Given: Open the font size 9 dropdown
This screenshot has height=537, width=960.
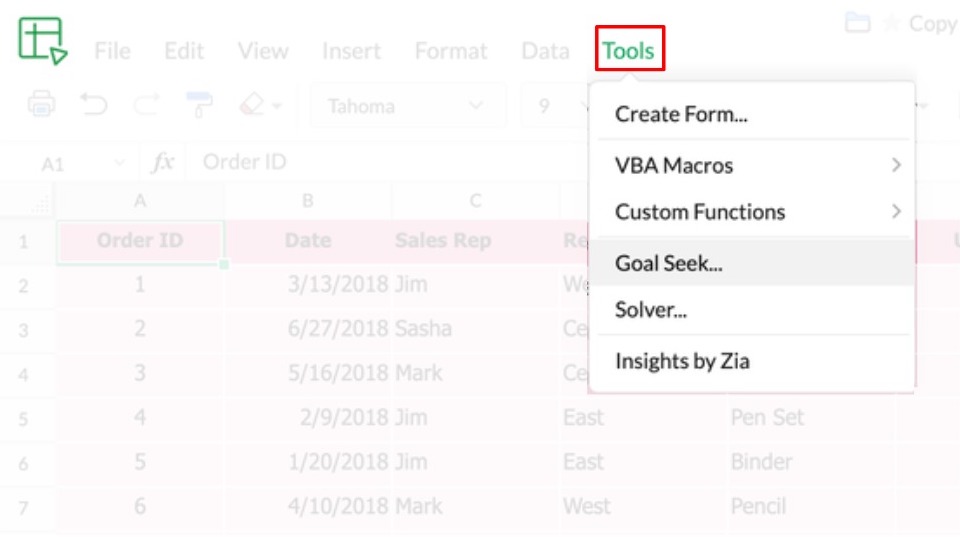Looking at the screenshot, I should click(x=556, y=105).
